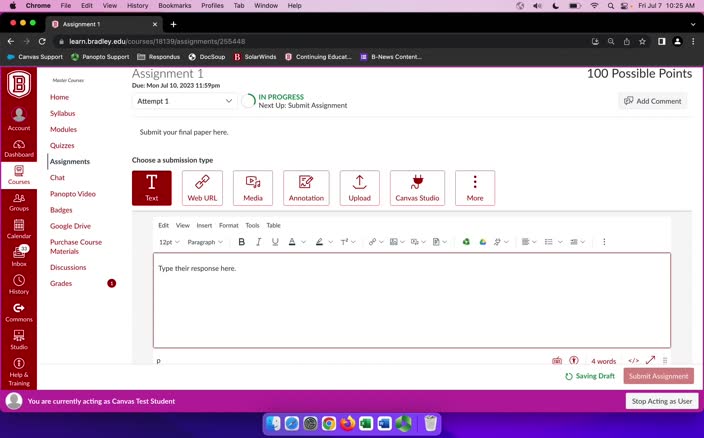The width and height of the screenshot is (704, 438).
Task: Open the editor Edit menu
Action: tap(163, 225)
